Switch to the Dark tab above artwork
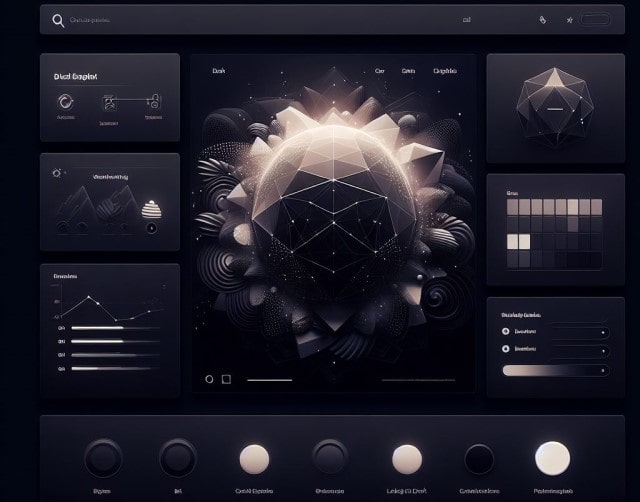This screenshot has width=640, height=502. (219, 71)
